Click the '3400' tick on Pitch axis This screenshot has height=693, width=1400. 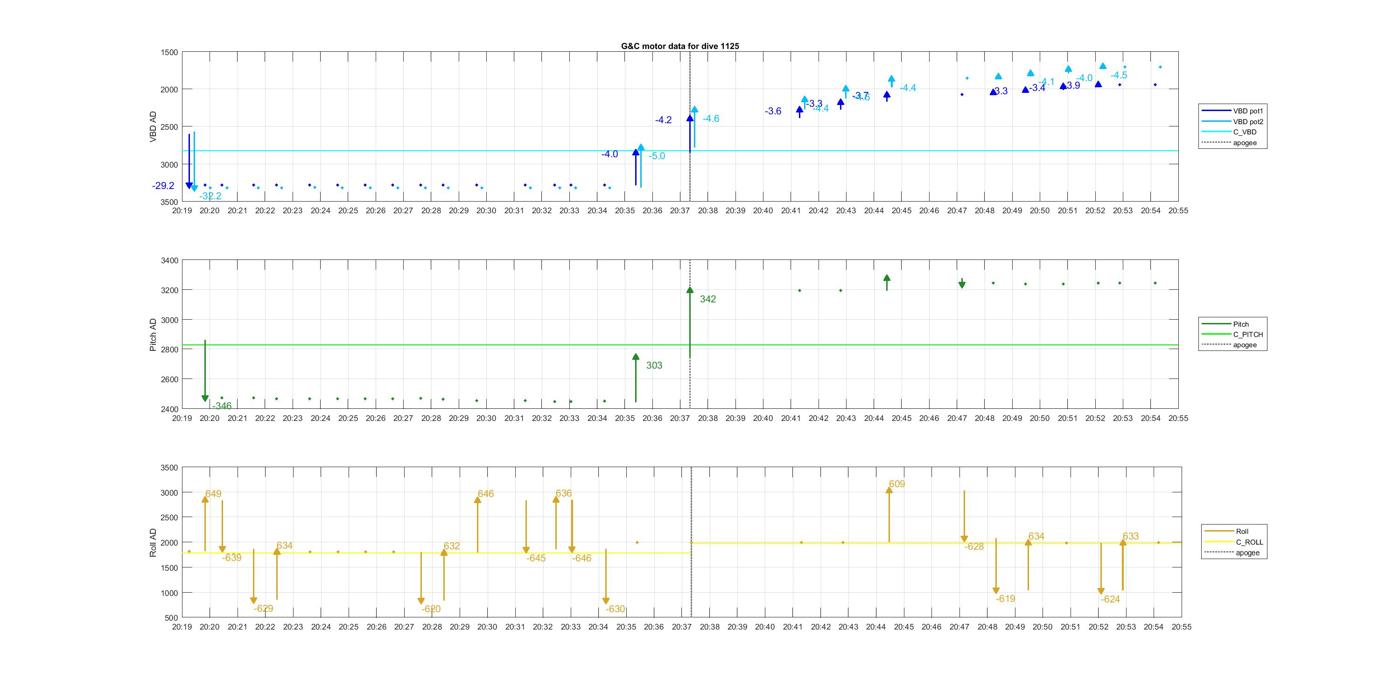[x=169, y=261]
